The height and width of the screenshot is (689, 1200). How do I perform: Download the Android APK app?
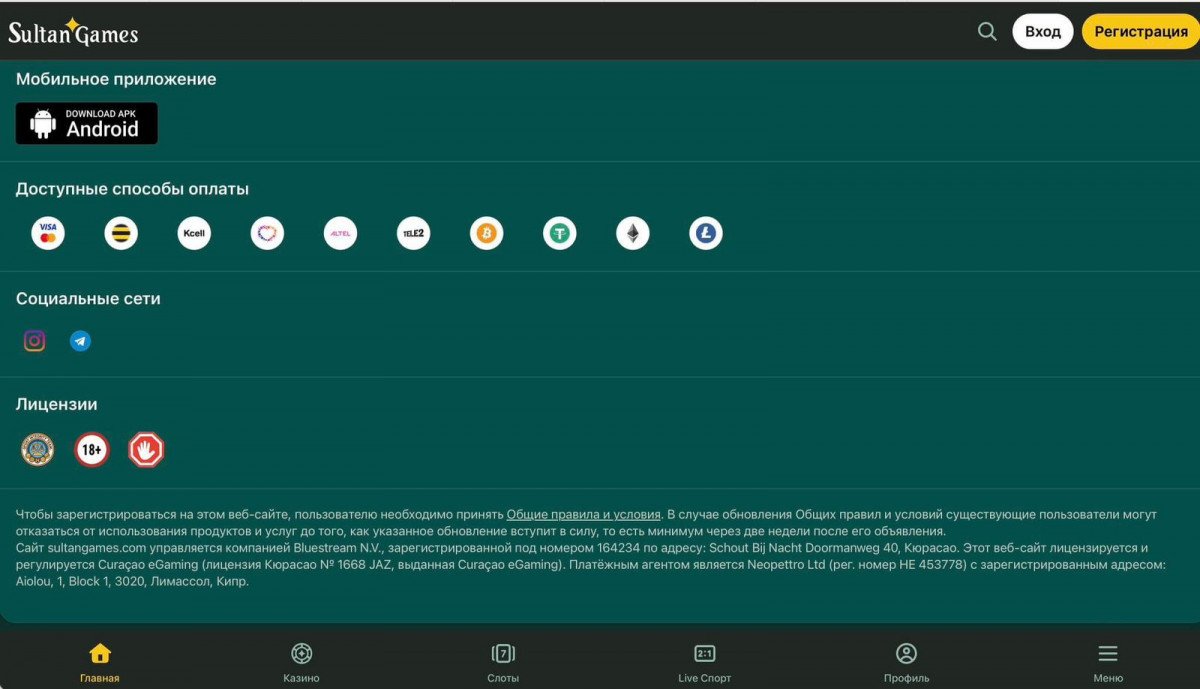pos(87,123)
